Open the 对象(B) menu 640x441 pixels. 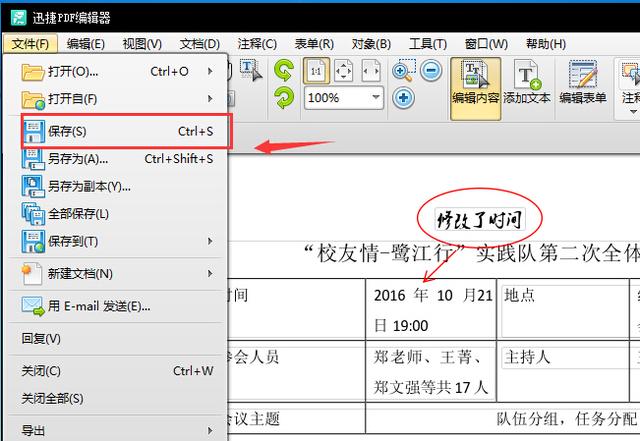371,44
